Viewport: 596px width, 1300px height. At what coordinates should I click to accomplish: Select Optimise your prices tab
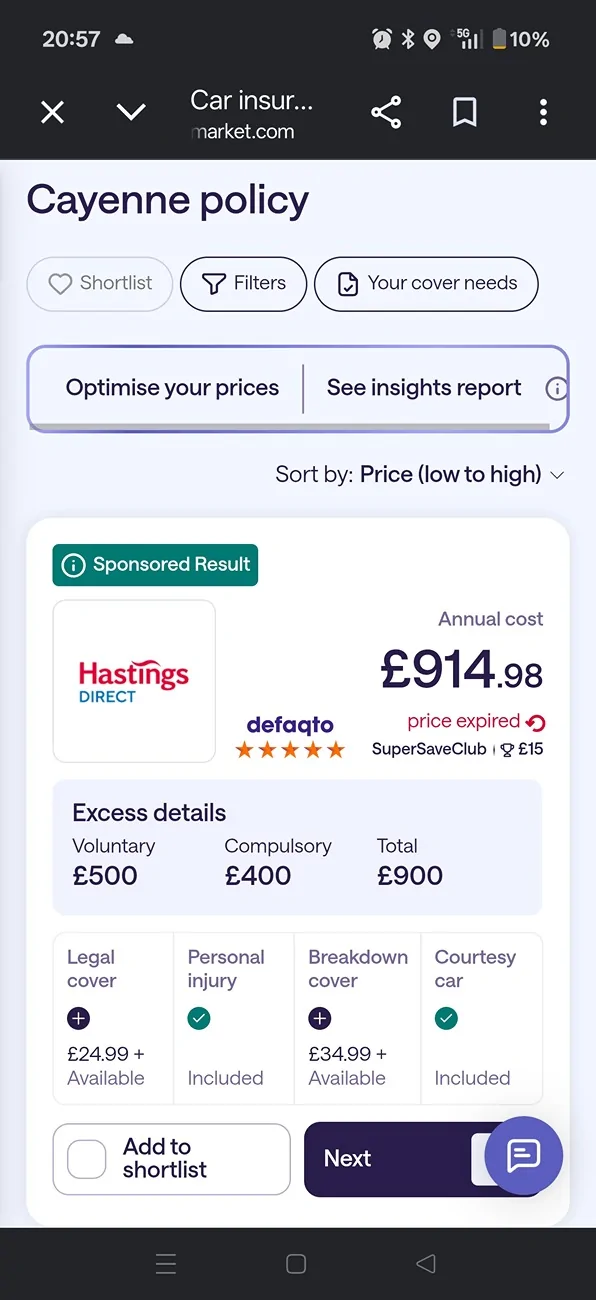pos(172,388)
